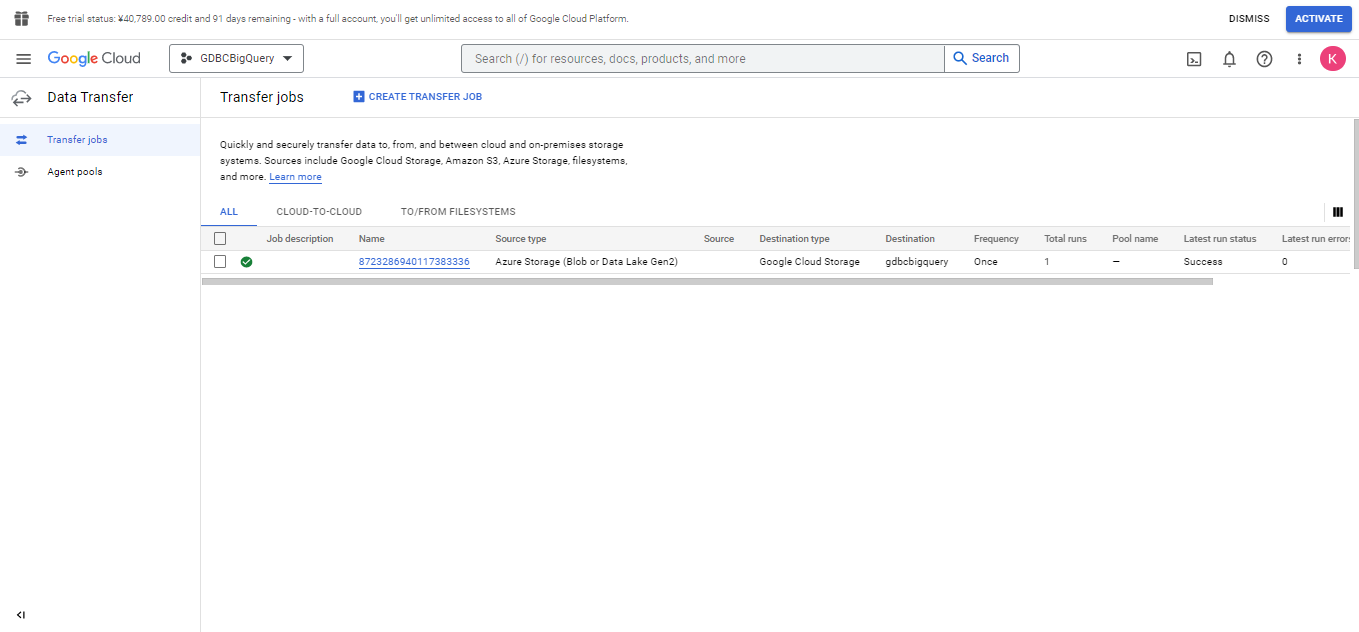Click the user account avatar K
This screenshot has height=632, width=1359.
click(1332, 59)
